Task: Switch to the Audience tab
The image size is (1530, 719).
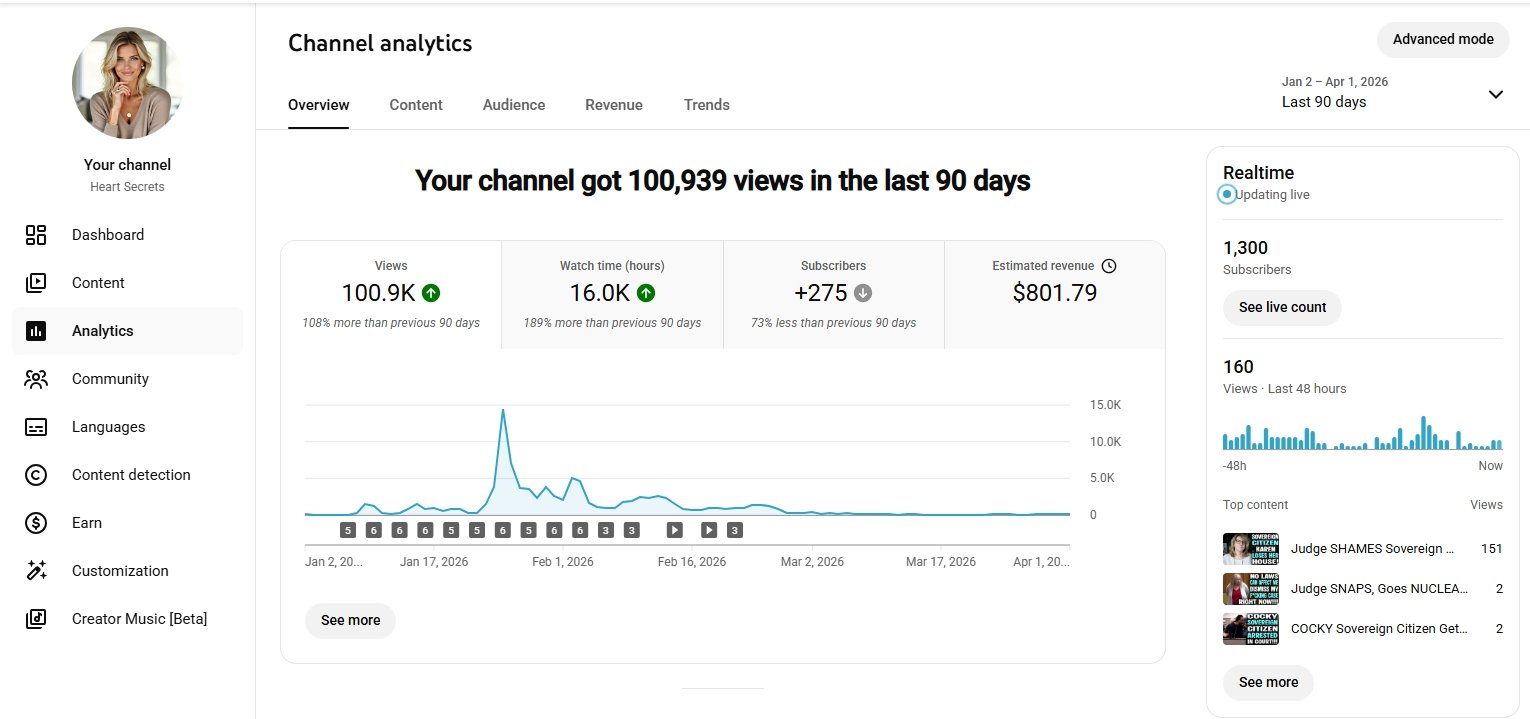Action: tap(514, 105)
